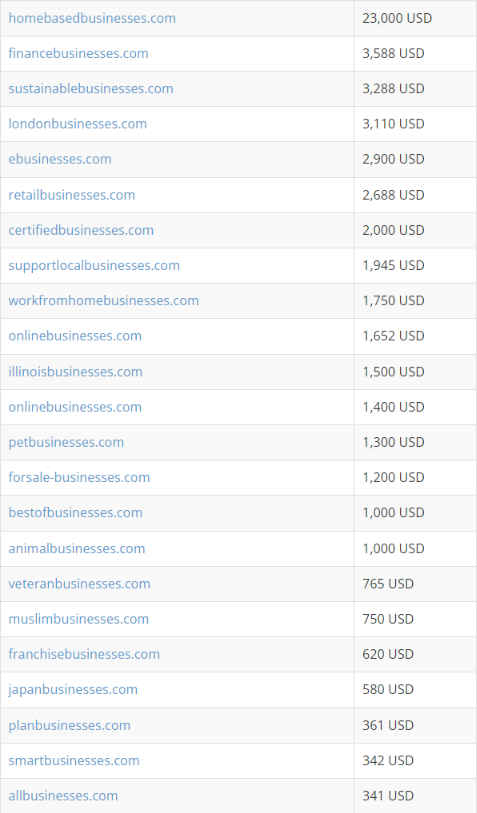Open onlinebusinesses.com priced 1,652 USD
The image size is (477, 813).
[x=75, y=336]
